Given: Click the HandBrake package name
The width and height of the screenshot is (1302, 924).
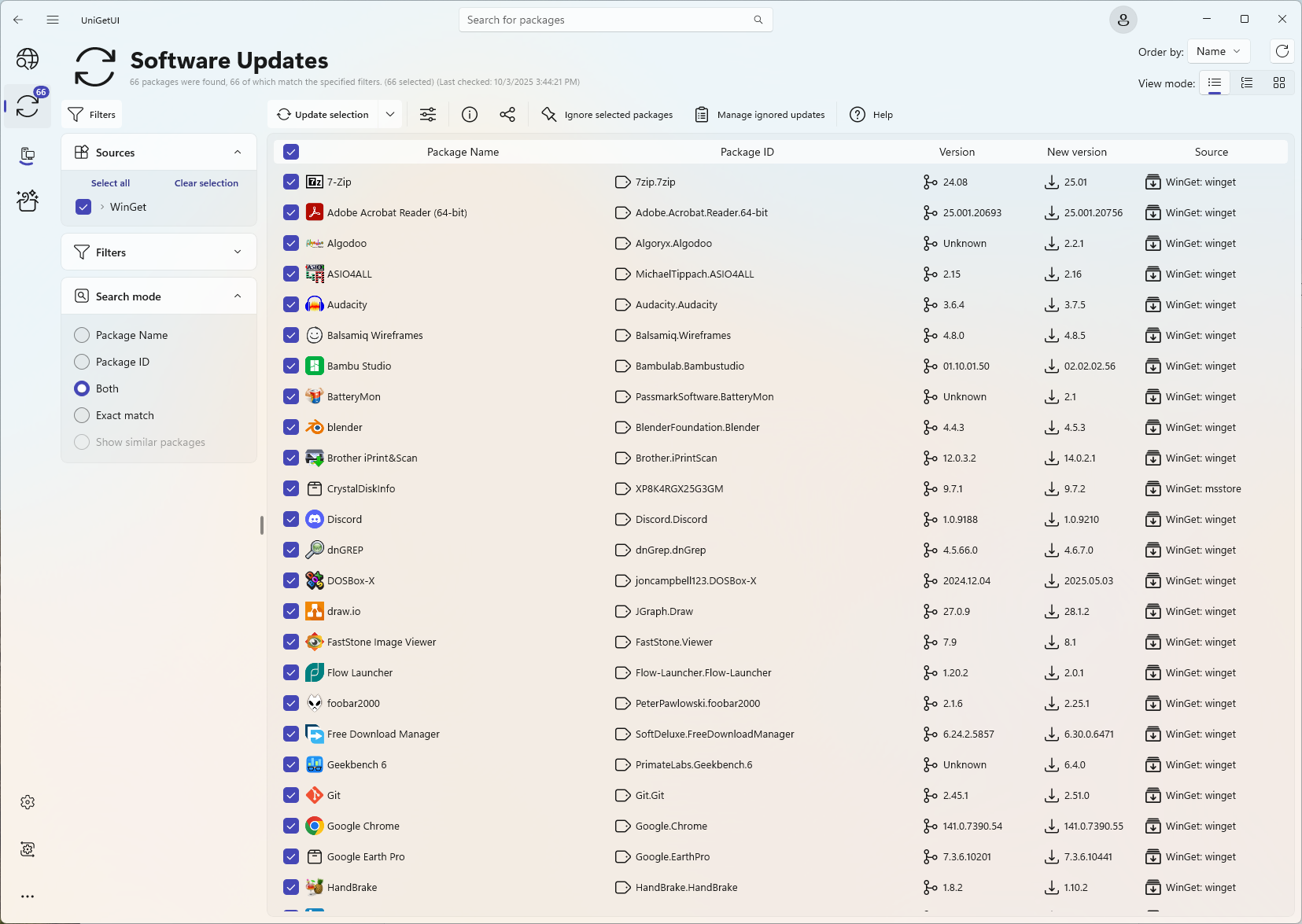Looking at the screenshot, I should (352, 887).
